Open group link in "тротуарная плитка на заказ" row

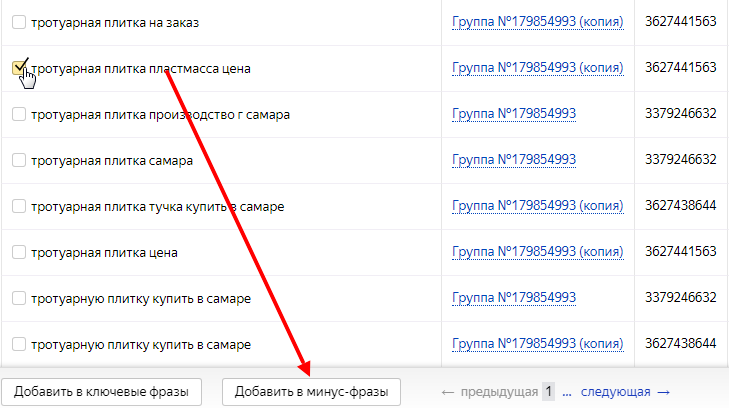click(x=537, y=22)
